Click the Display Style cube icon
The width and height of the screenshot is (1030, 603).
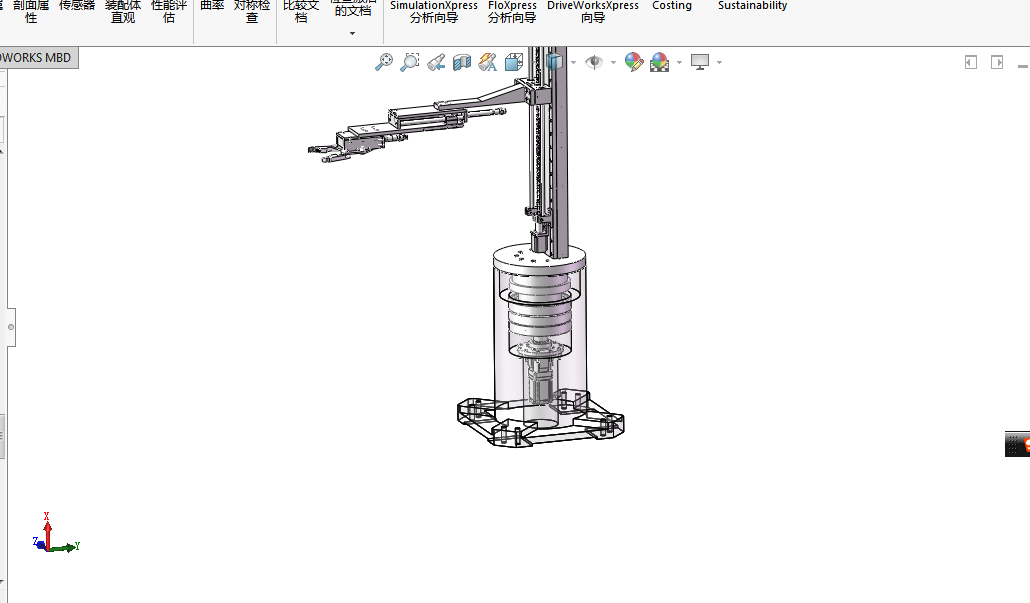(x=555, y=62)
